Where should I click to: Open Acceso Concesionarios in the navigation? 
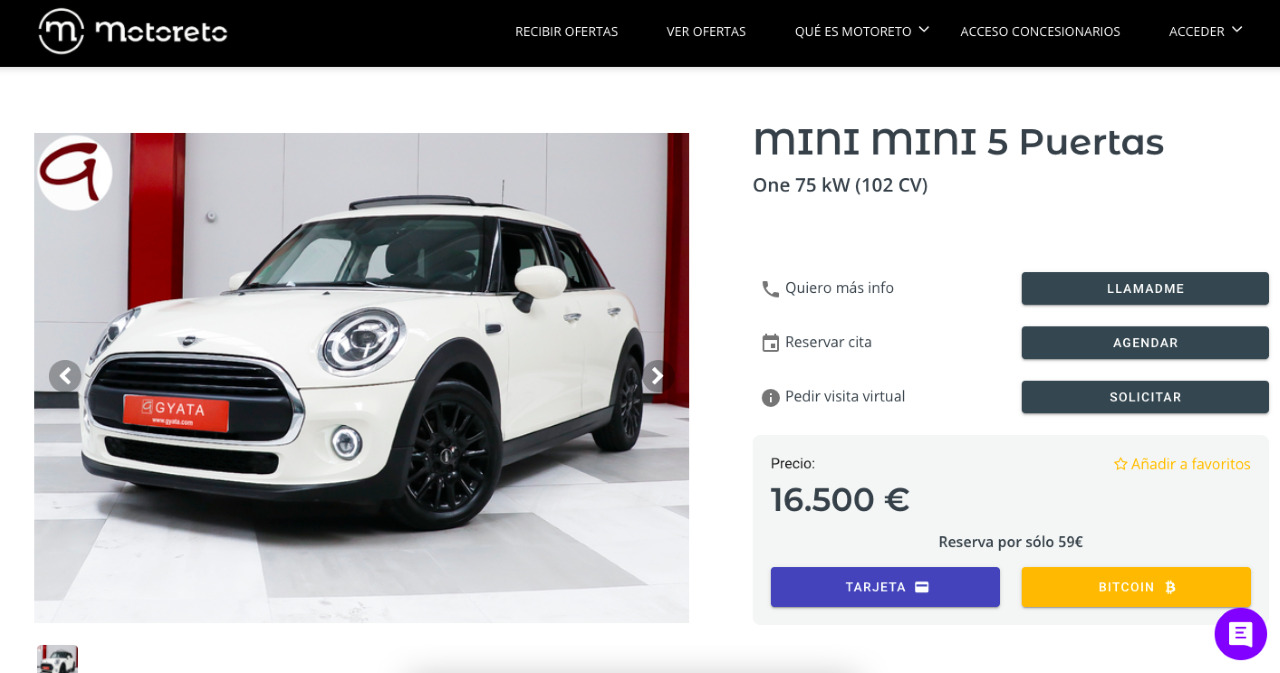pyautogui.click(x=1040, y=31)
